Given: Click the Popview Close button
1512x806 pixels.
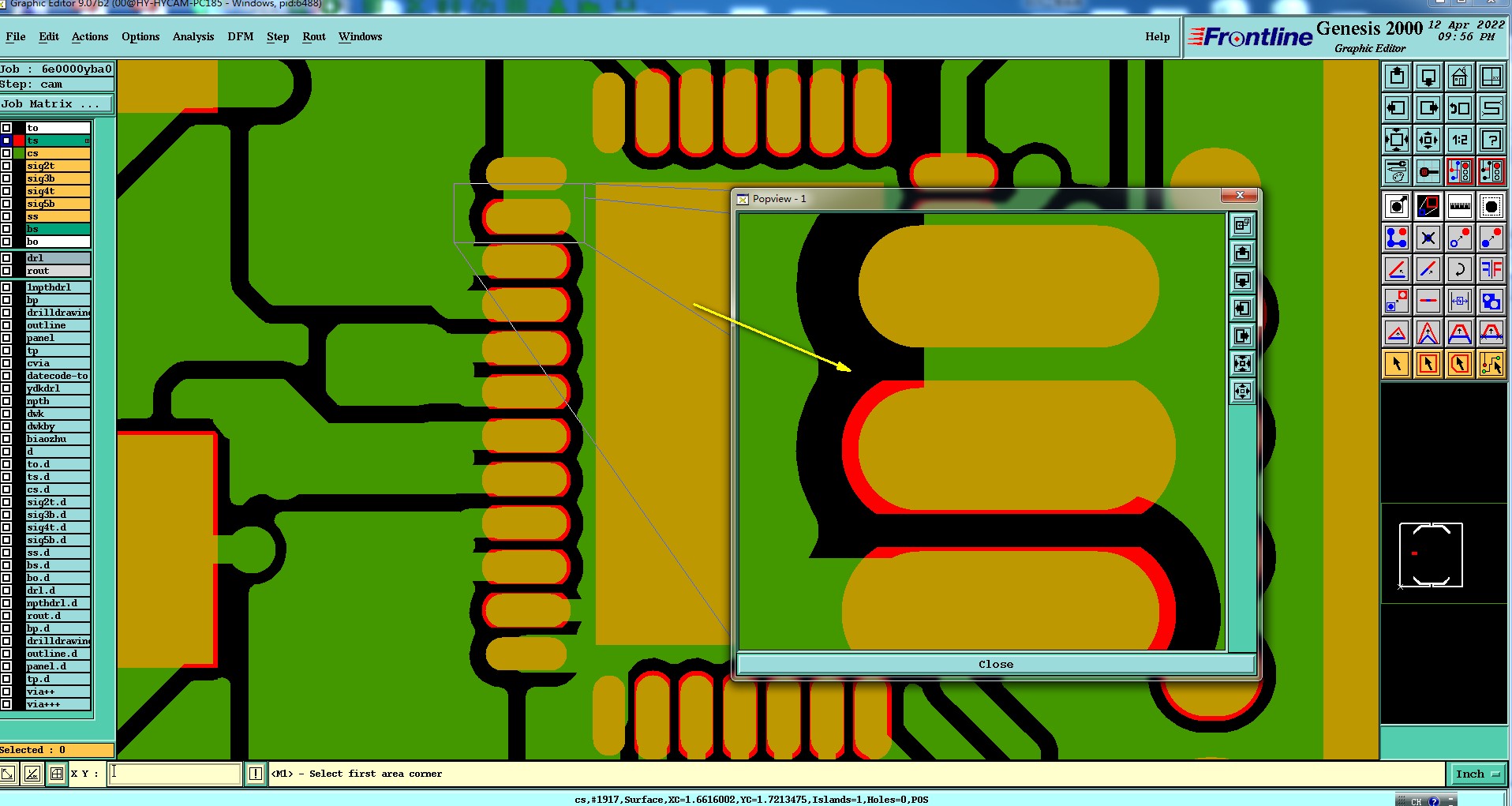Looking at the screenshot, I should 996,664.
